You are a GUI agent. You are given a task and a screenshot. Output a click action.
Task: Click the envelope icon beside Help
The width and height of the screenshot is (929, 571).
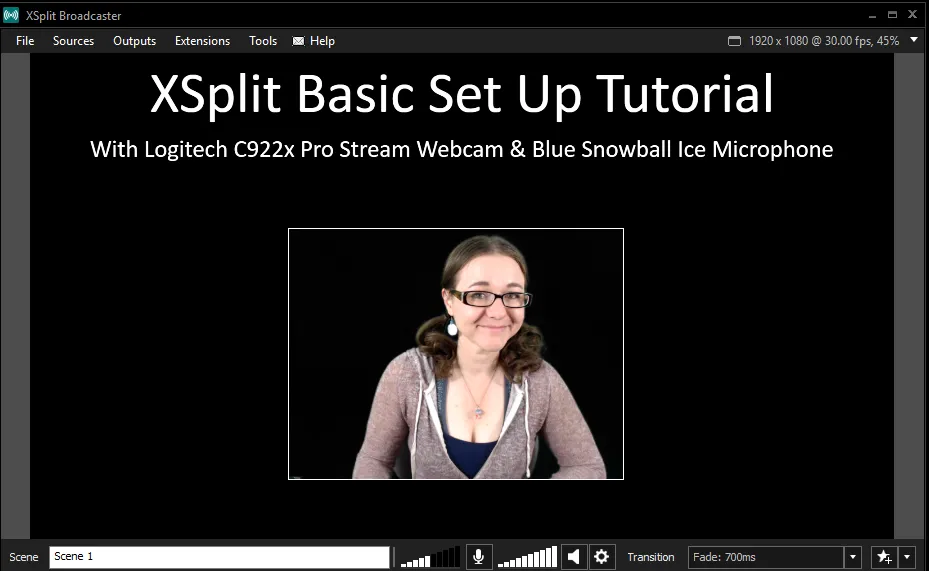(x=299, y=41)
